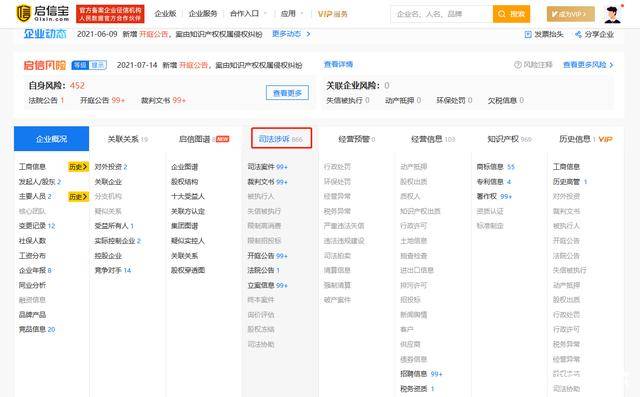Click the 历史 badge beside 主要人员
Image resolution: width=640 pixels, height=397 pixels.
click(x=78, y=197)
